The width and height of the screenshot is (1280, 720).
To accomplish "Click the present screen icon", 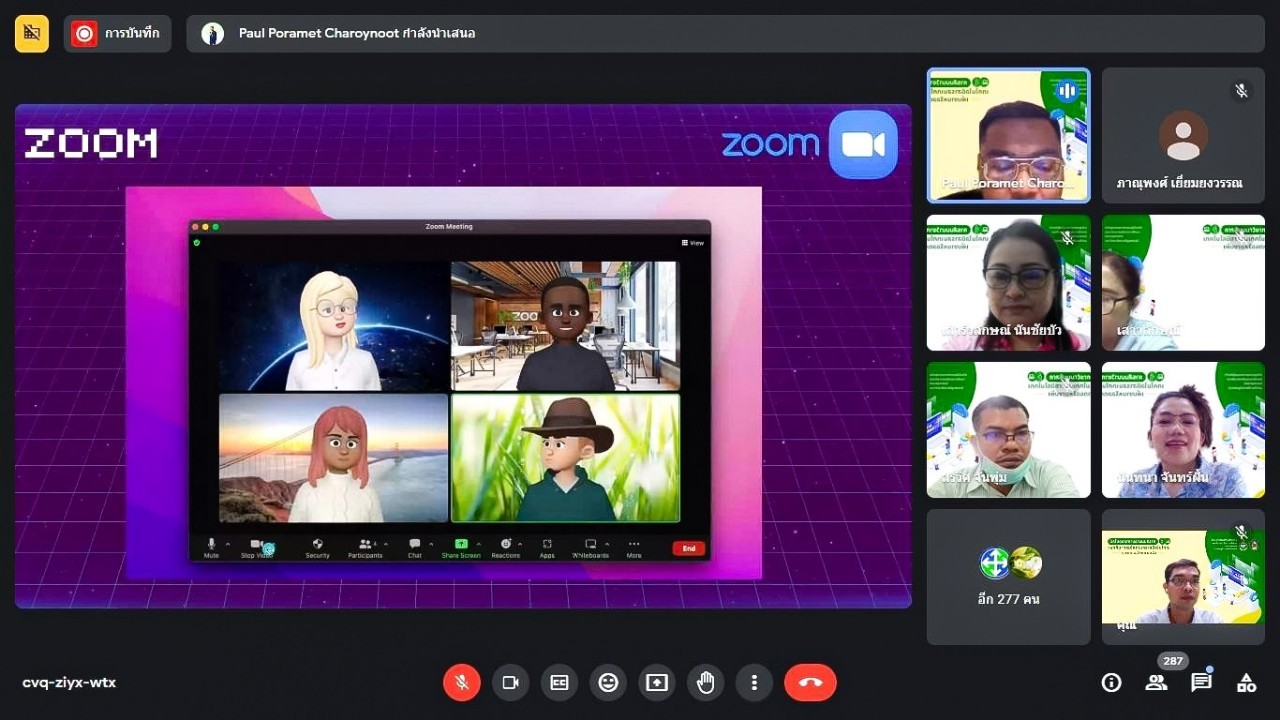I will (657, 683).
